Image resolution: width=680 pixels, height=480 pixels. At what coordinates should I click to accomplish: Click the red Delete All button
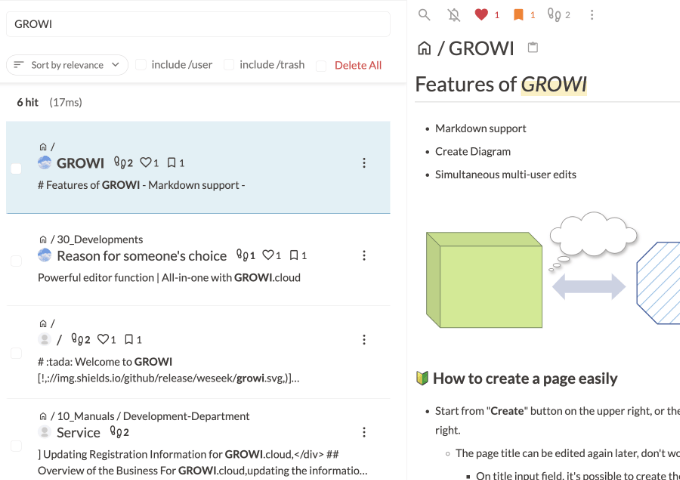(x=357, y=65)
